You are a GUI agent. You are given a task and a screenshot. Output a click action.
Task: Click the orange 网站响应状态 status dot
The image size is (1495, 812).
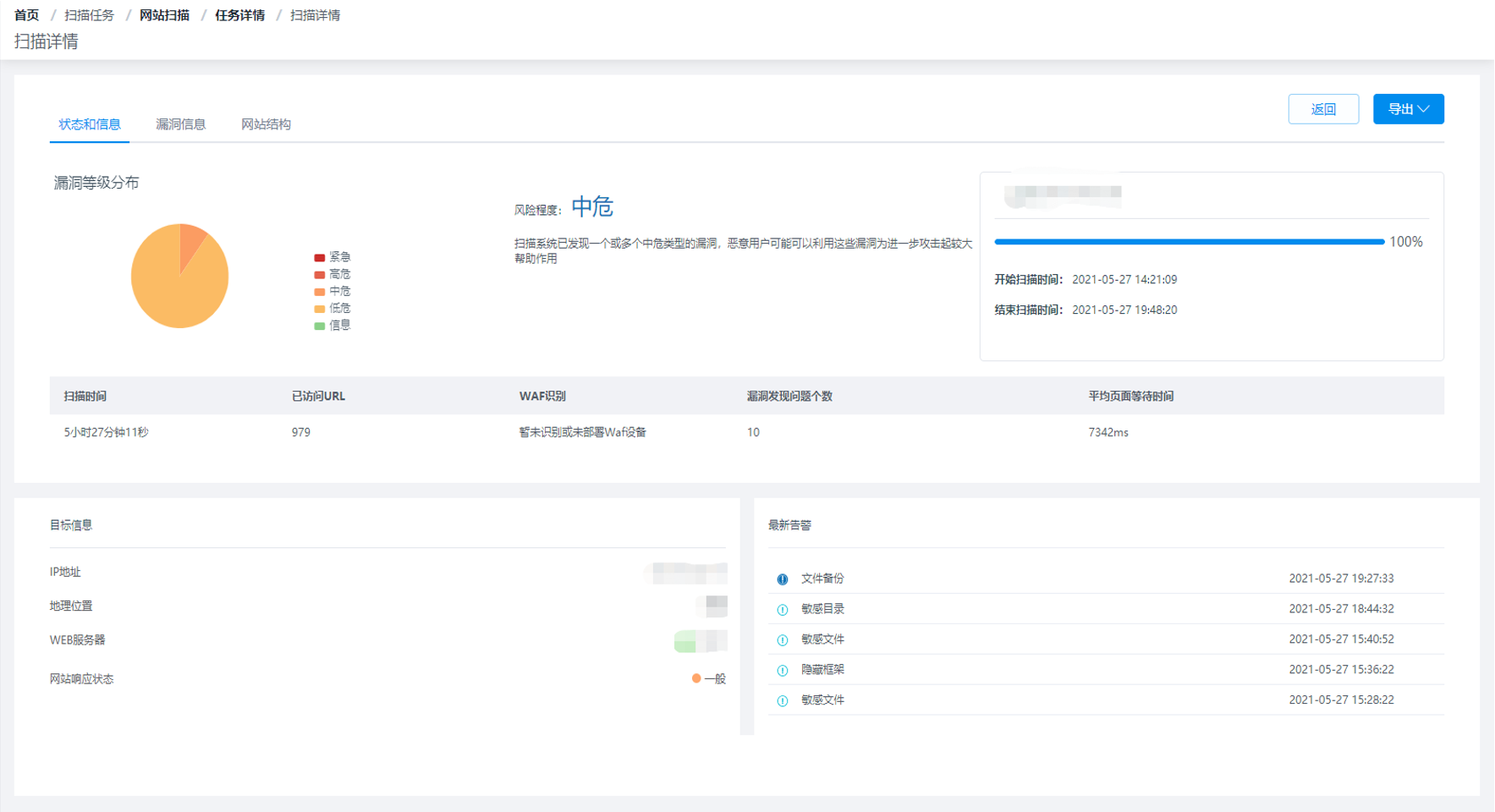point(696,678)
